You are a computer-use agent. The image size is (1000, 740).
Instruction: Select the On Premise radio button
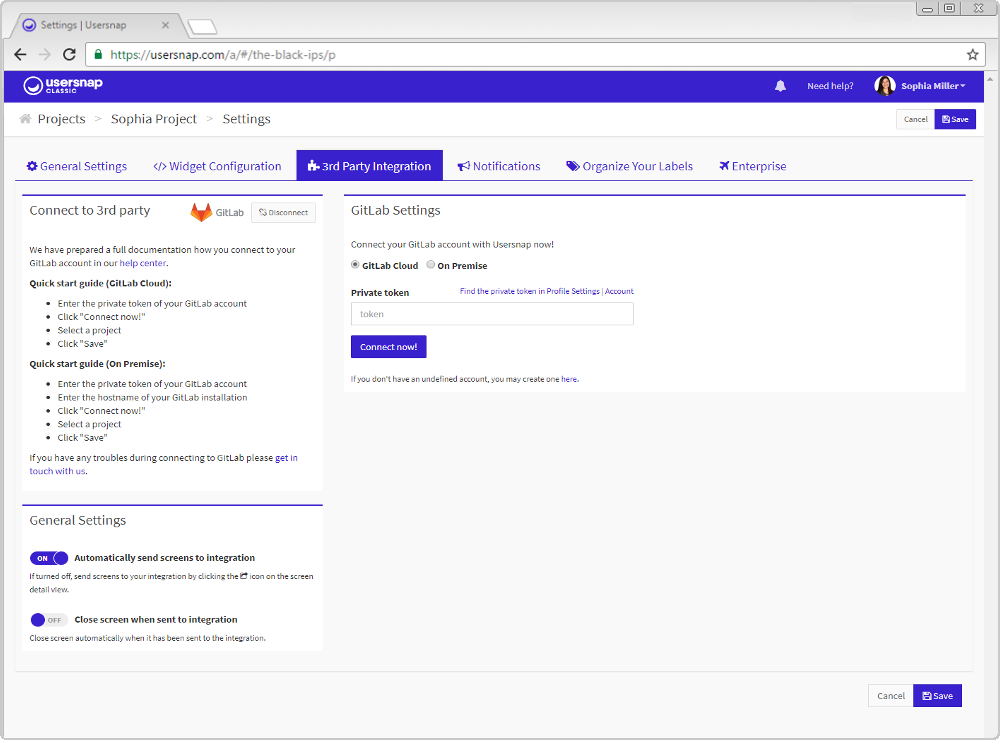[430, 265]
